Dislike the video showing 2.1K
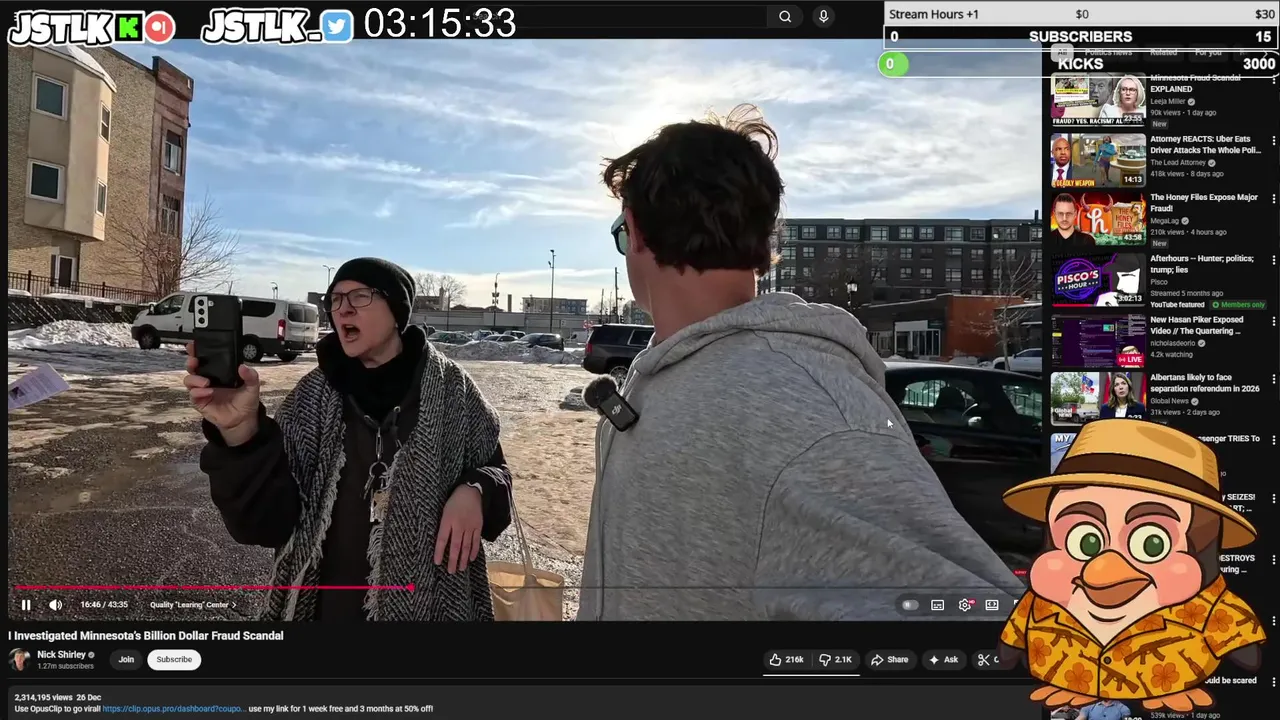Viewport: 1280px width, 720px height. (836, 660)
